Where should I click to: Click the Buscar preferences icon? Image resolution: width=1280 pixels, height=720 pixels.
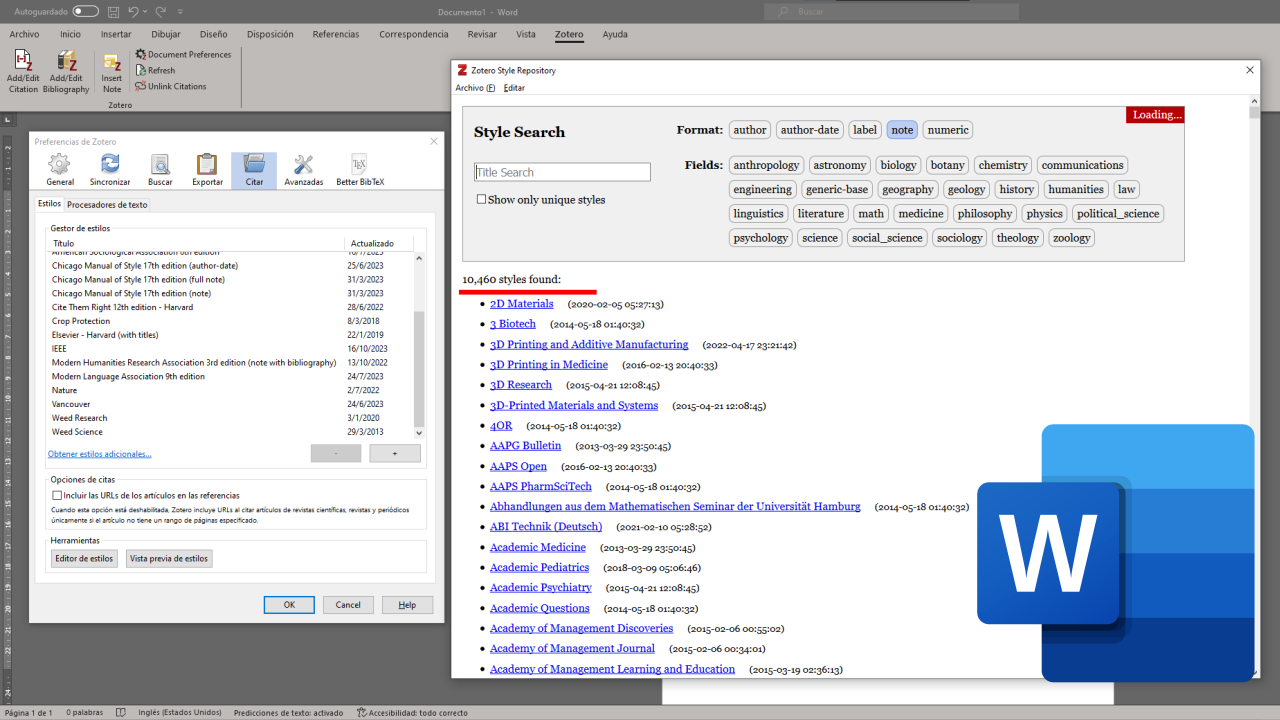160,168
